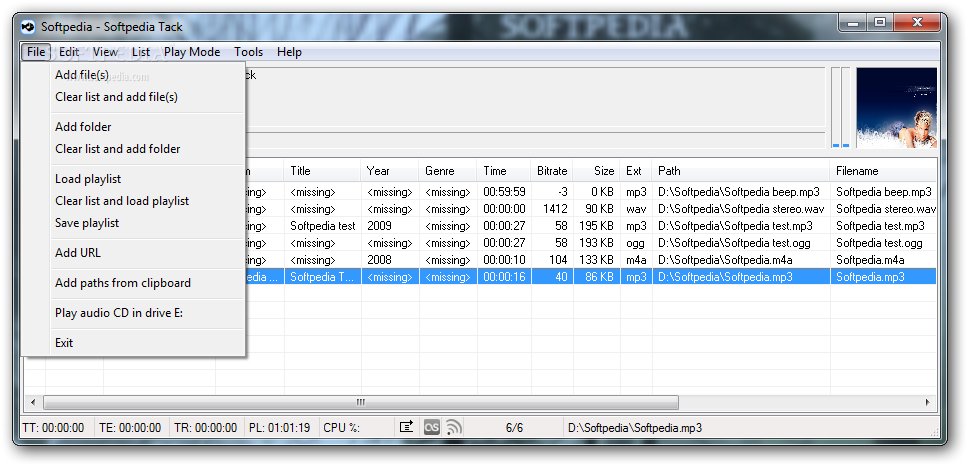
Task: Choose Save playlist
Action: 134,223
